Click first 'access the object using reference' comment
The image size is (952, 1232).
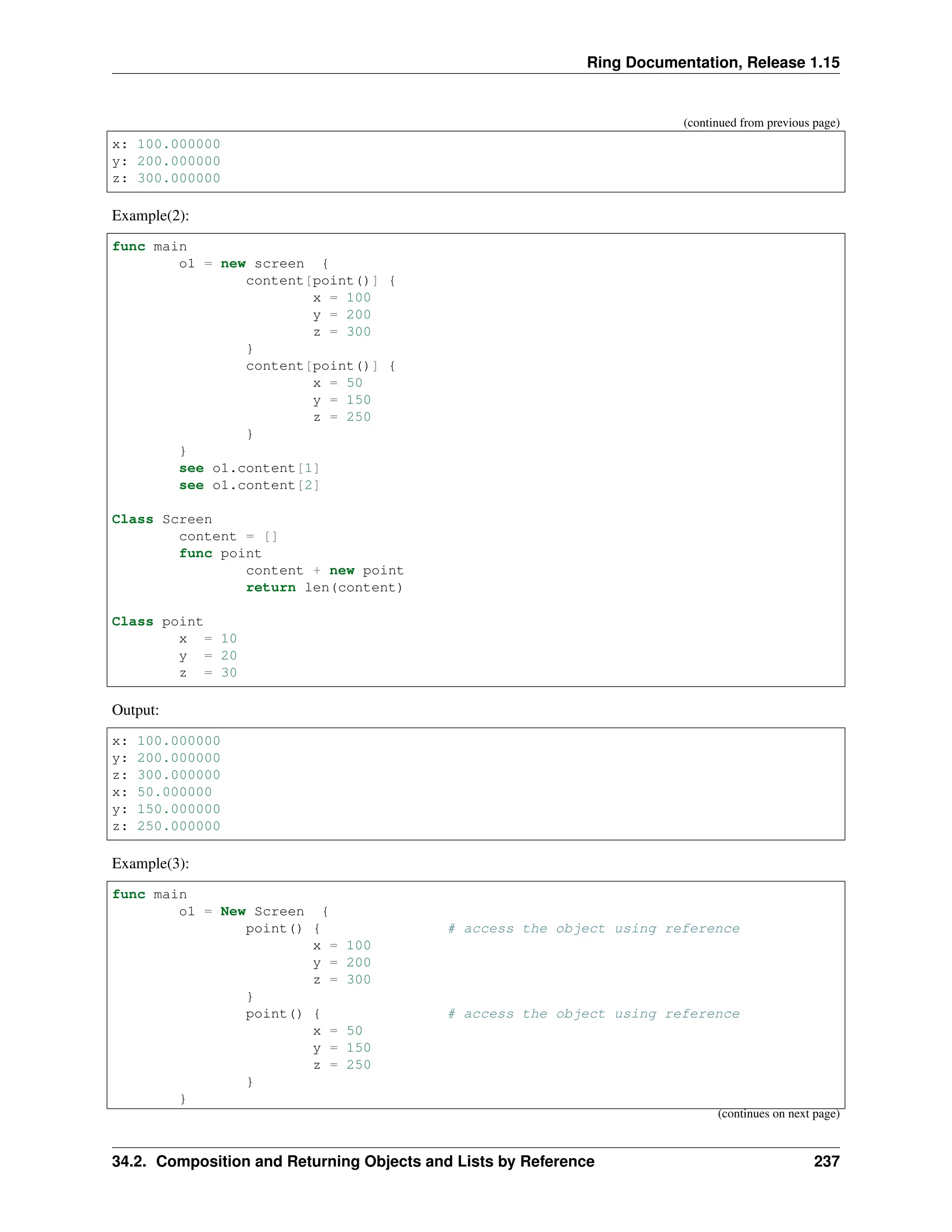click(x=593, y=928)
